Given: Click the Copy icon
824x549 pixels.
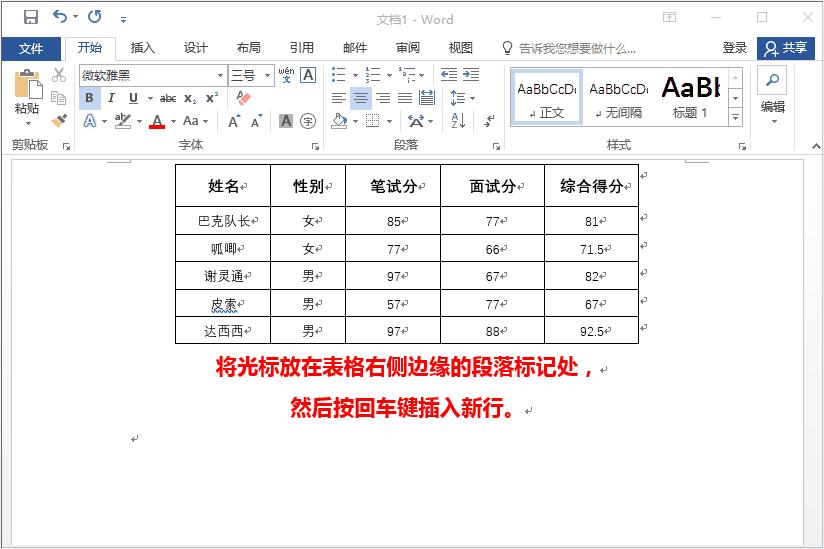Looking at the screenshot, I should click(58, 98).
